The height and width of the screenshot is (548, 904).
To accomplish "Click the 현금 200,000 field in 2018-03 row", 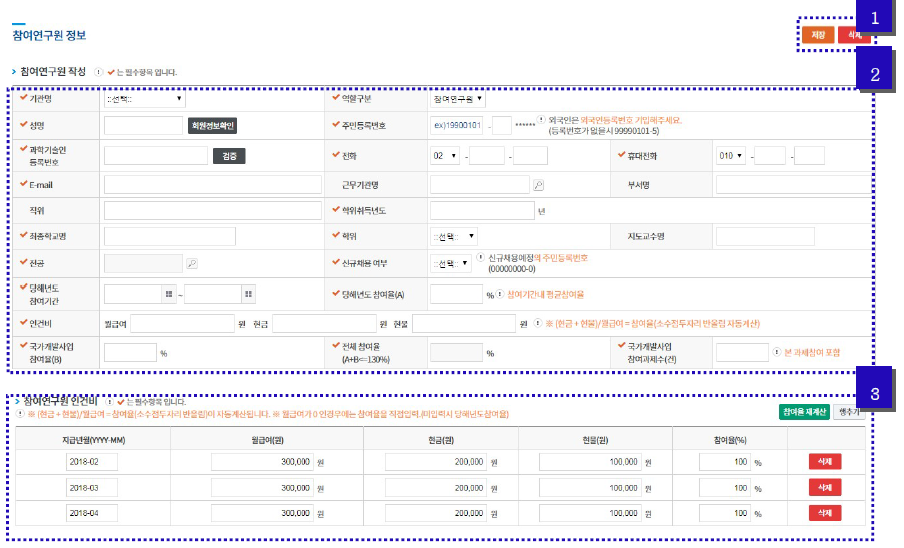I will coord(436,487).
